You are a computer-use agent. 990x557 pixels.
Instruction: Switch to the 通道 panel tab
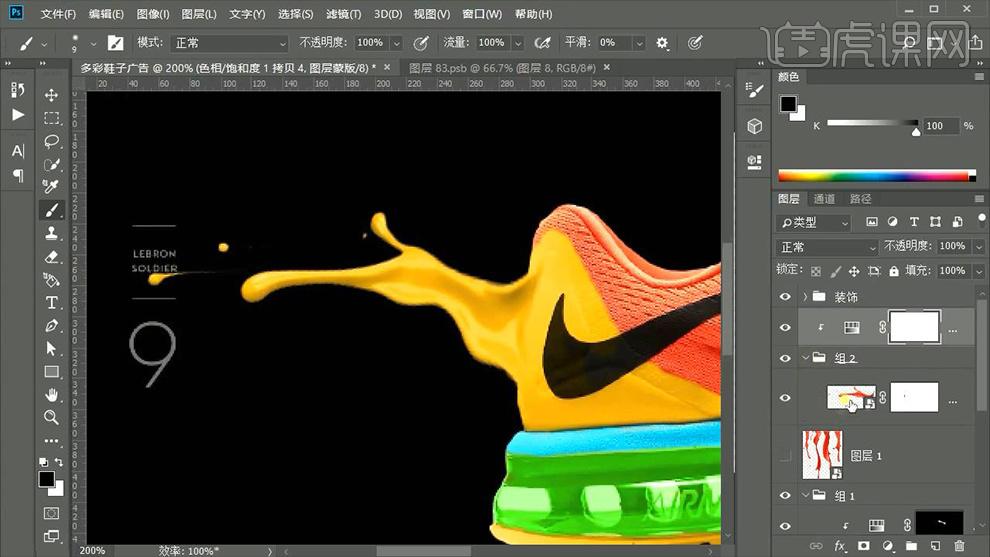tap(824, 199)
